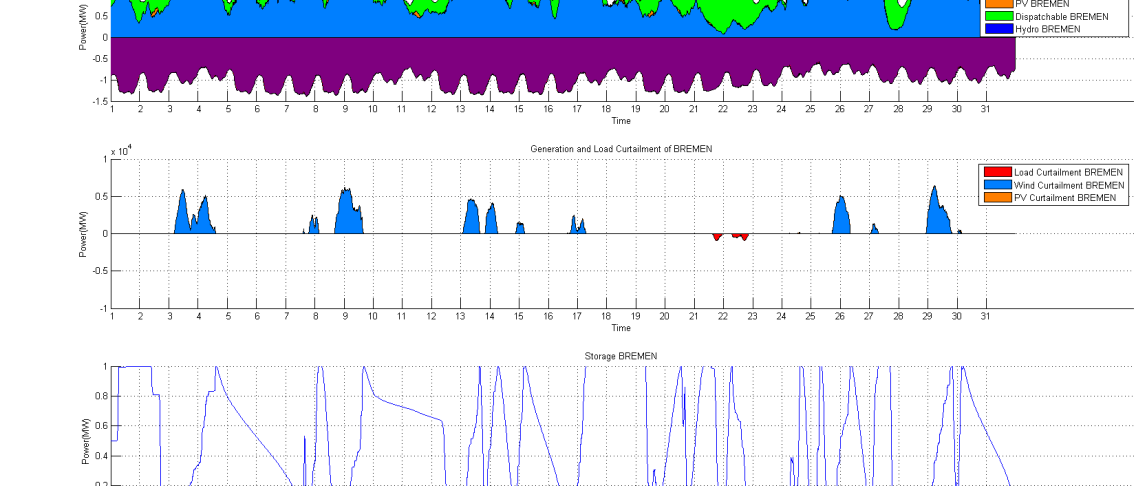Select the Hydro BREMEN legend label
This screenshot has width=1136, height=486.
[1048, 30]
